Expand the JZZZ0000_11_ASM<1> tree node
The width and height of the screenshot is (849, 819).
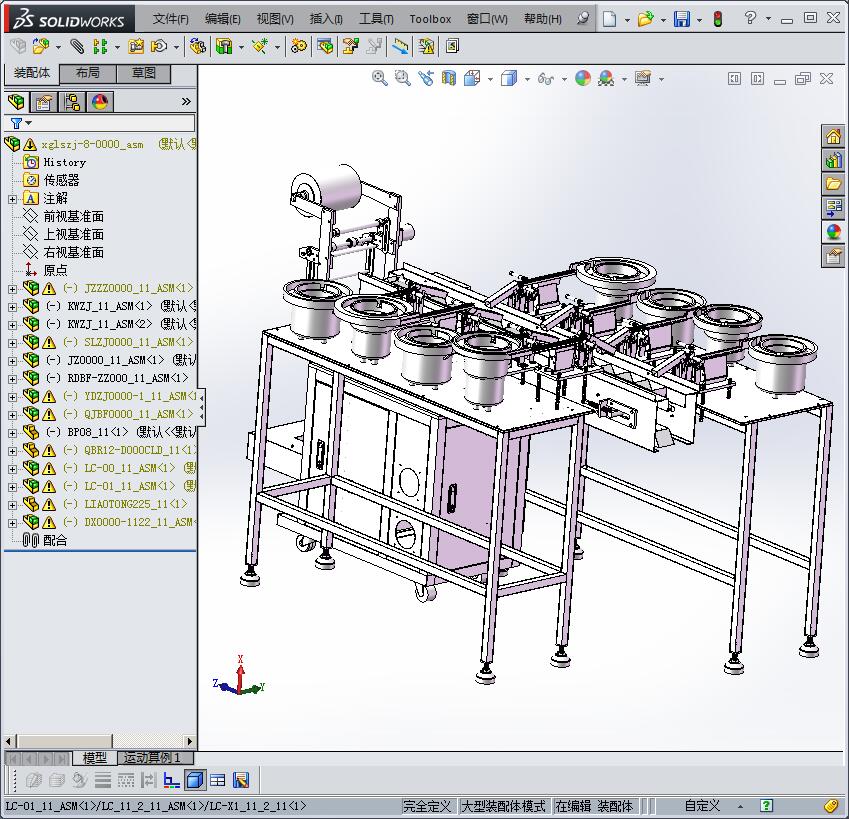point(12,288)
